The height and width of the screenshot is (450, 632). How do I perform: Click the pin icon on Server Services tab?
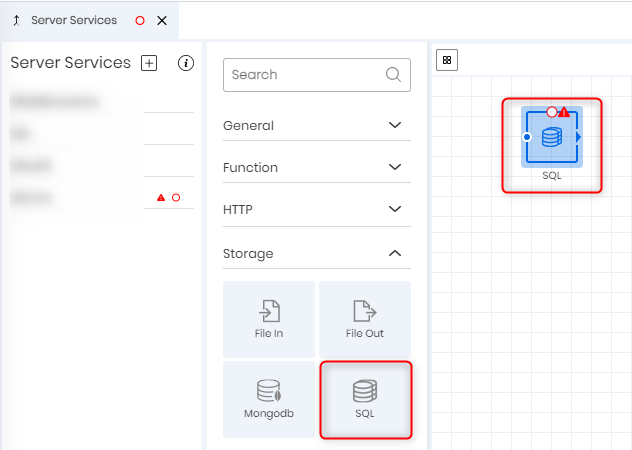17,20
